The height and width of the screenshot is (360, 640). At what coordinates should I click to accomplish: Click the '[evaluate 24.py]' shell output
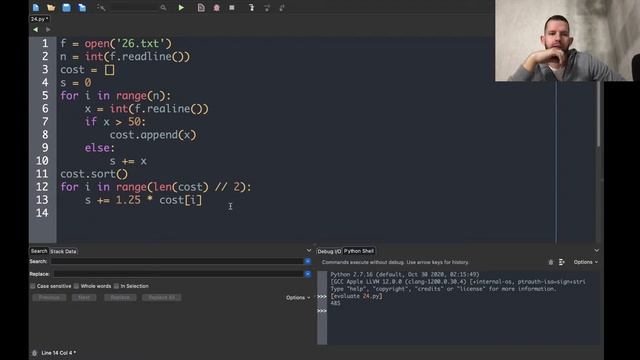coord(357,296)
